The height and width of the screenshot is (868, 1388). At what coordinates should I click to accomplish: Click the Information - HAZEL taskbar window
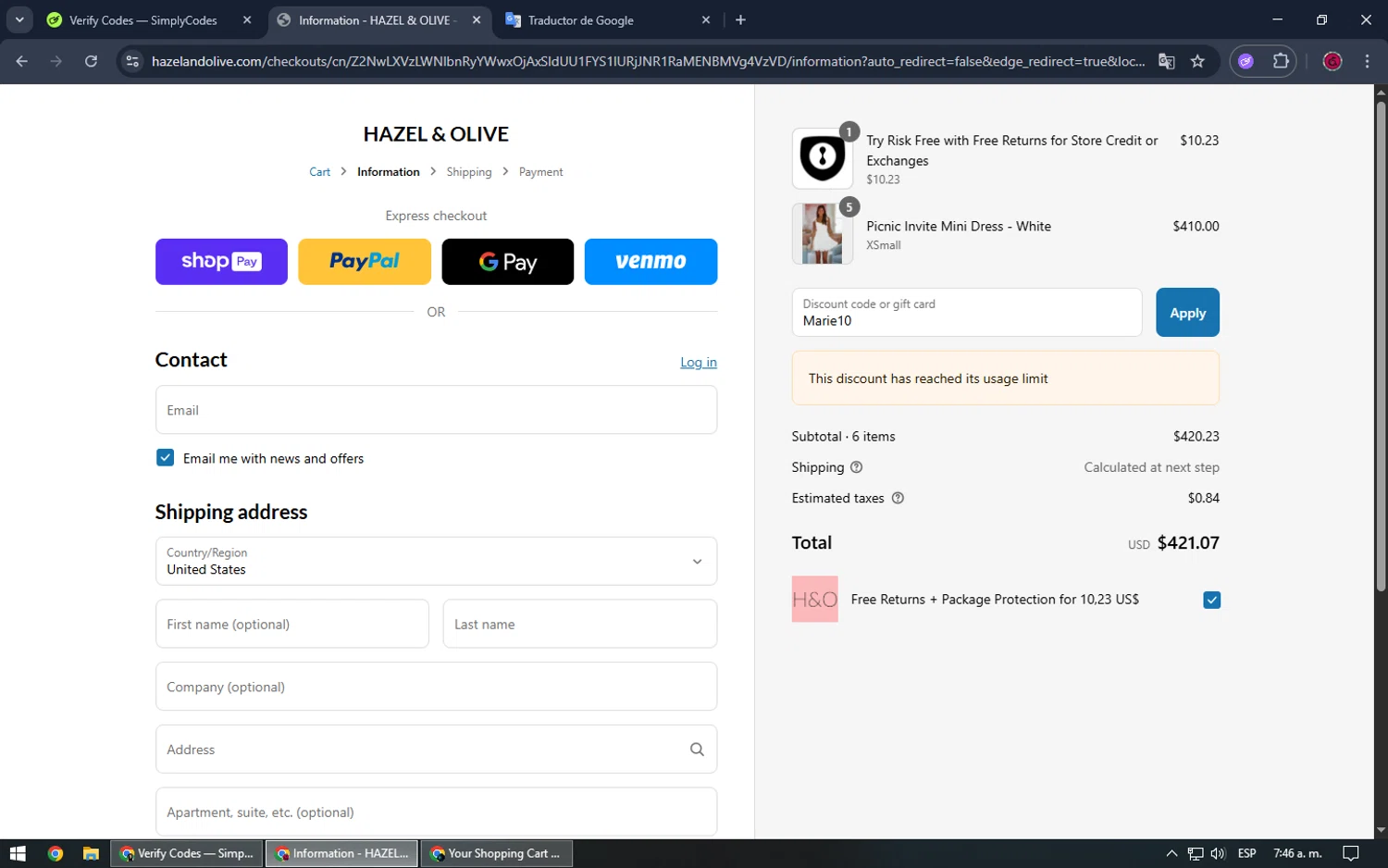342,853
